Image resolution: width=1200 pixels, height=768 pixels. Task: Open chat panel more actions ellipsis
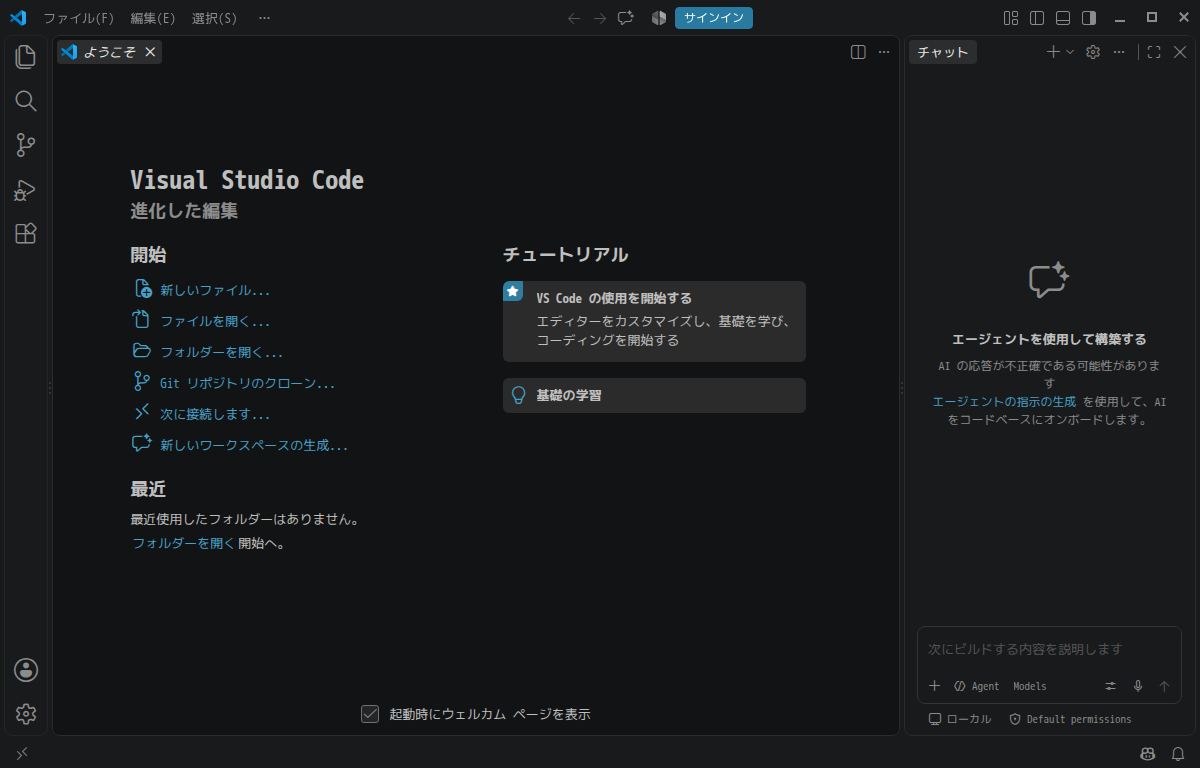tap(1119, 52)
